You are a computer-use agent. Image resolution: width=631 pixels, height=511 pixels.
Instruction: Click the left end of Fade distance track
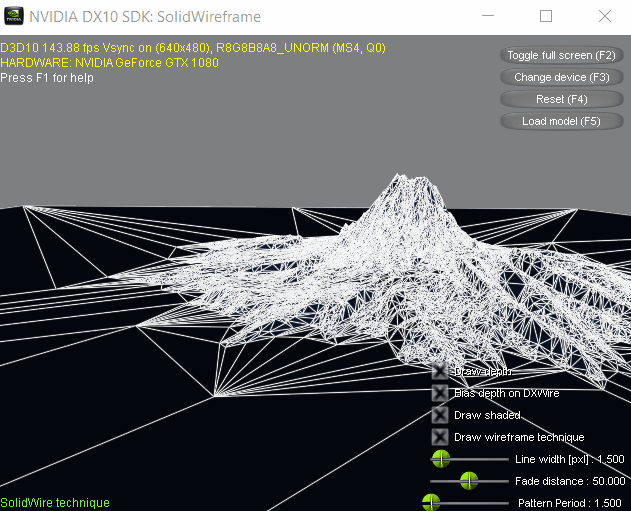coord(434,481)
